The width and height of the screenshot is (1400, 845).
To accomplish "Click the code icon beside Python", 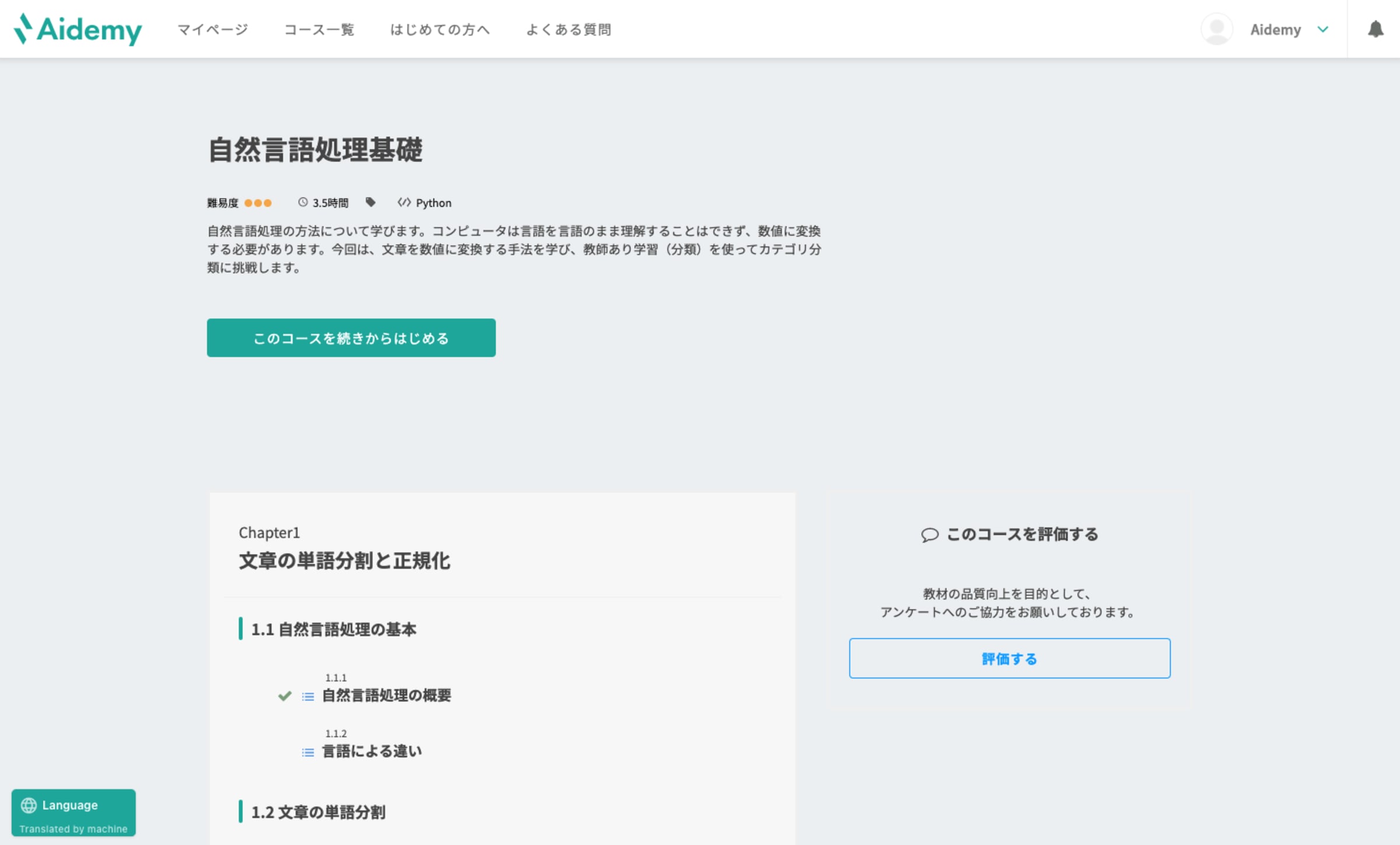I will (404, 202).
